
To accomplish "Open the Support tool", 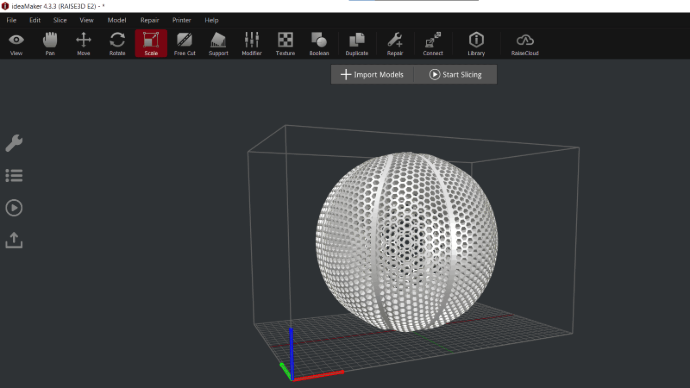I will [x=218, y=44].
